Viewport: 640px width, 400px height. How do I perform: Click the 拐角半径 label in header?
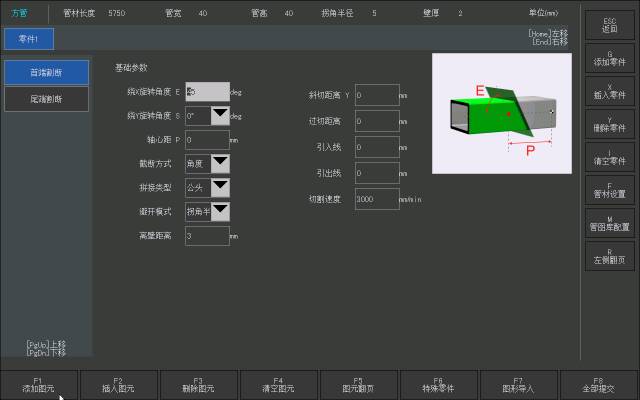[x=337, y=13]
